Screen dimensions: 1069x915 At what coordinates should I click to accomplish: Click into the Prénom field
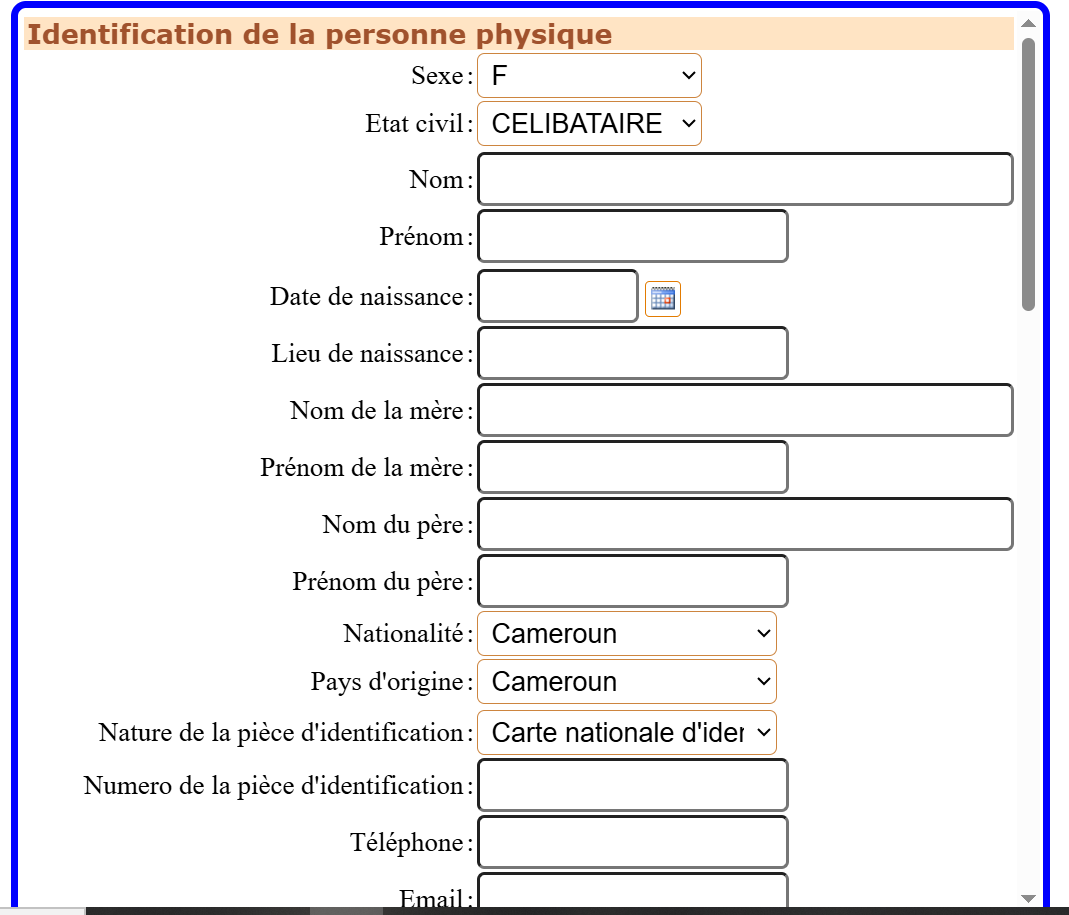pos(633,237)
